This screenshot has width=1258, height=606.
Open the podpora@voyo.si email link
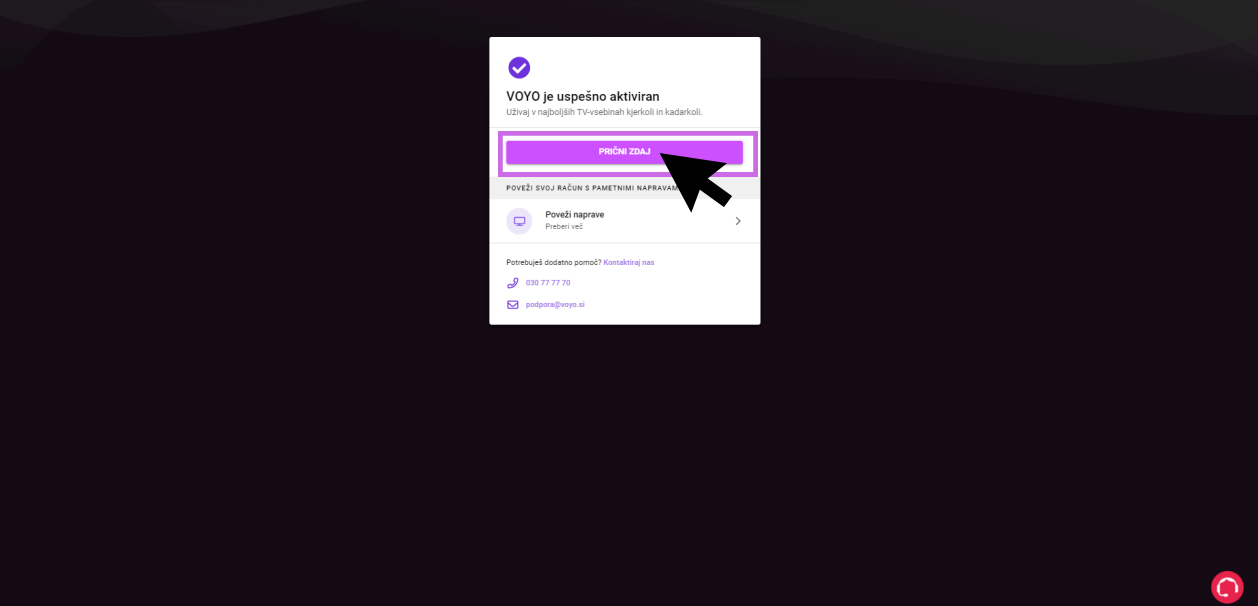point(555,304)
